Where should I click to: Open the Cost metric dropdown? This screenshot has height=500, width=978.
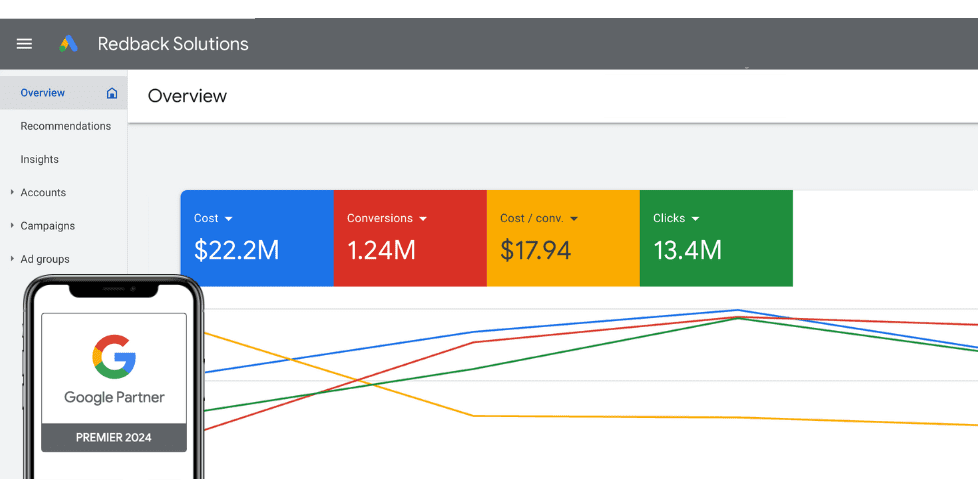[228, 219]
